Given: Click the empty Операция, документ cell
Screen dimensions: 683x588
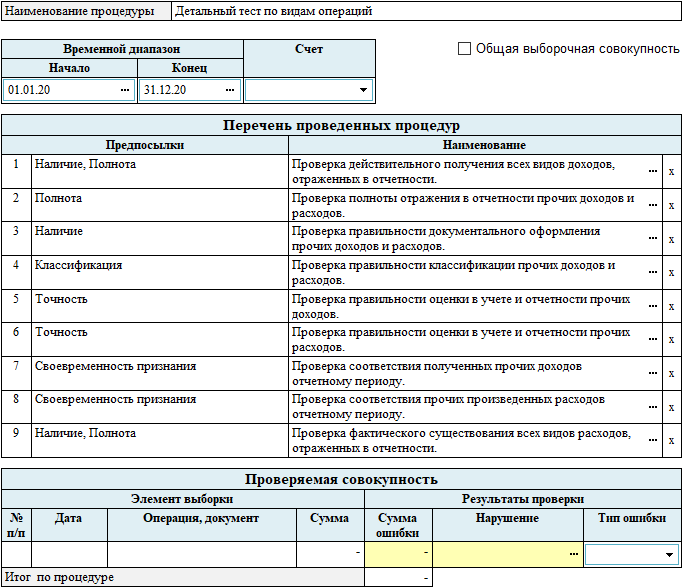Looking at the screenshot, I should pyautogui.click(x=202, y=554).
